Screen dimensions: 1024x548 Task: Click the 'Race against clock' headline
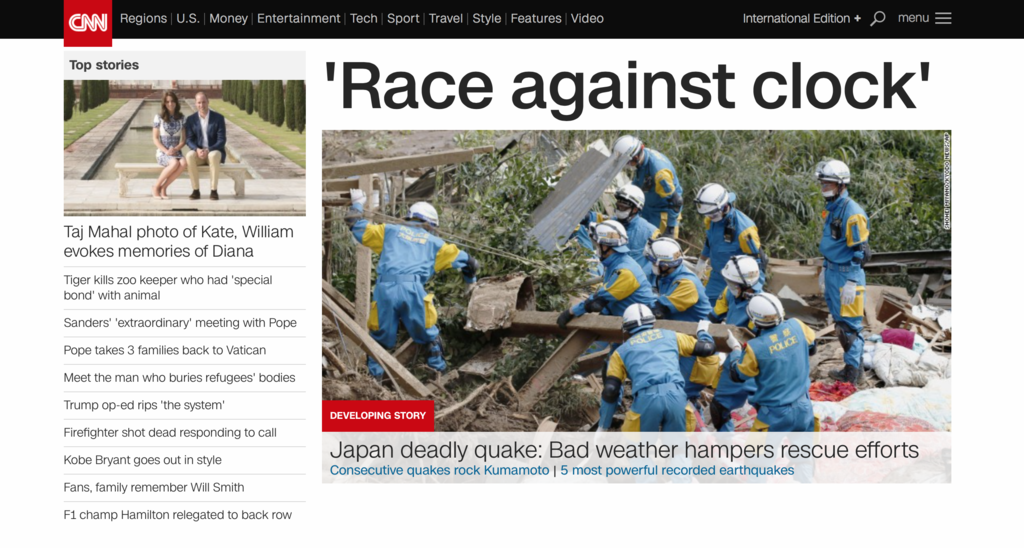(627, 87)
